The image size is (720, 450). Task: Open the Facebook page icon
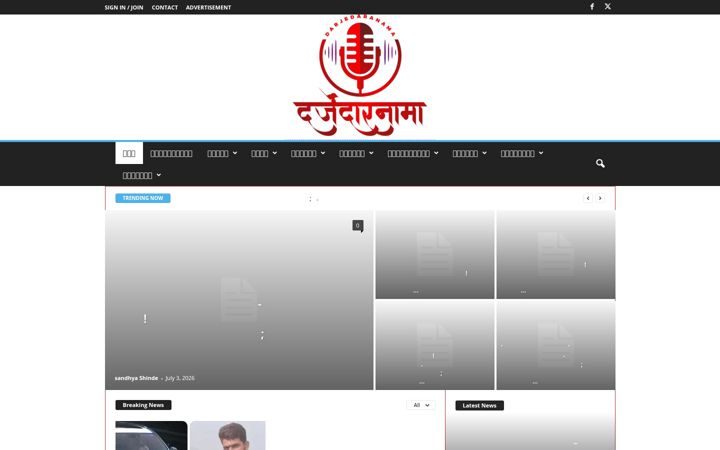click(592, 6)
